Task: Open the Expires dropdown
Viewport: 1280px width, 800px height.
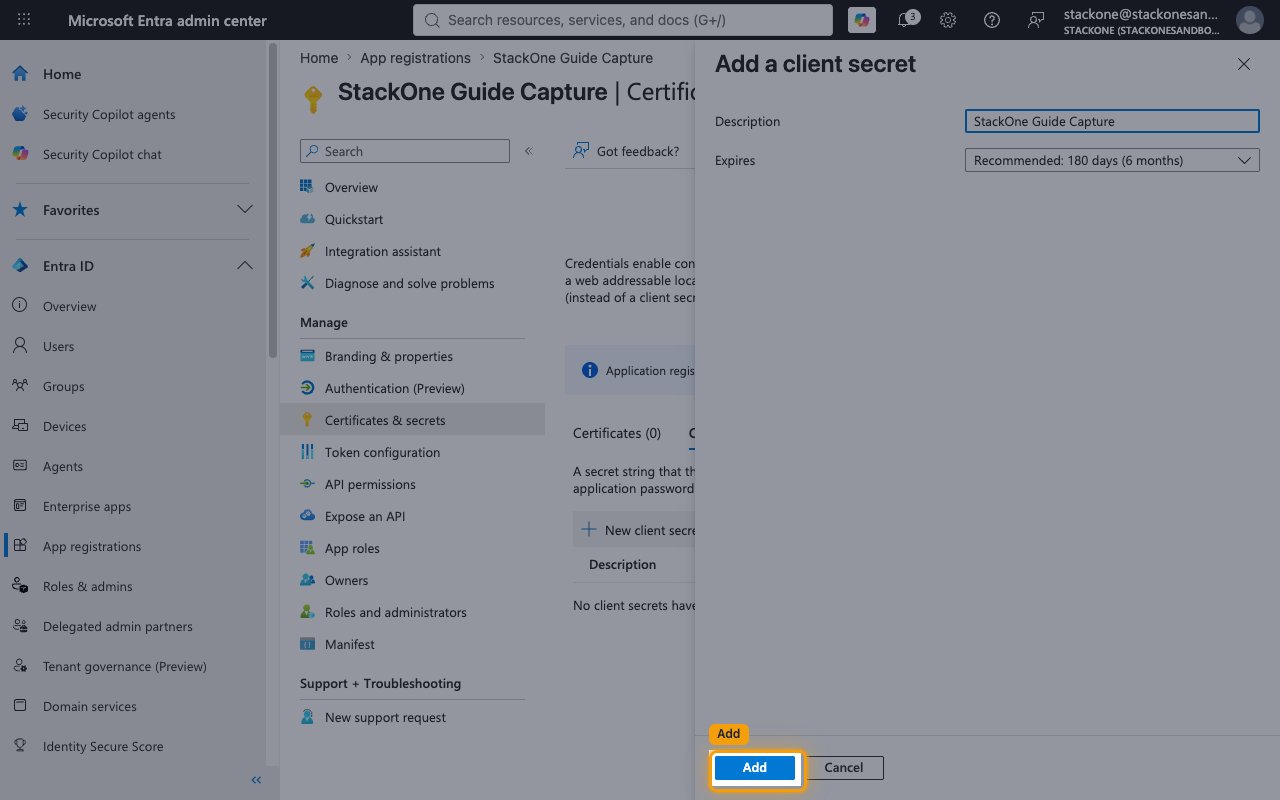Action: click(x=1112, y=160)
